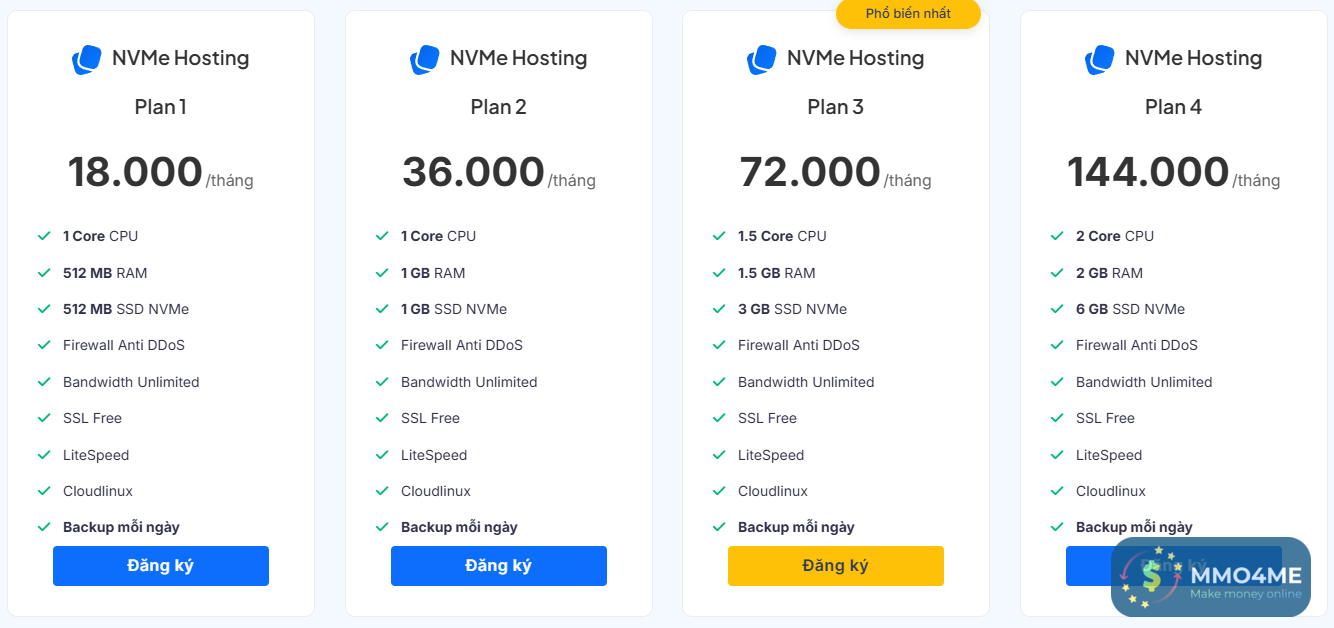Click 'Firewall Anti DDoS' in Plan 4
Screen dimensions: 1334x628
click(x=1136, y=345)
